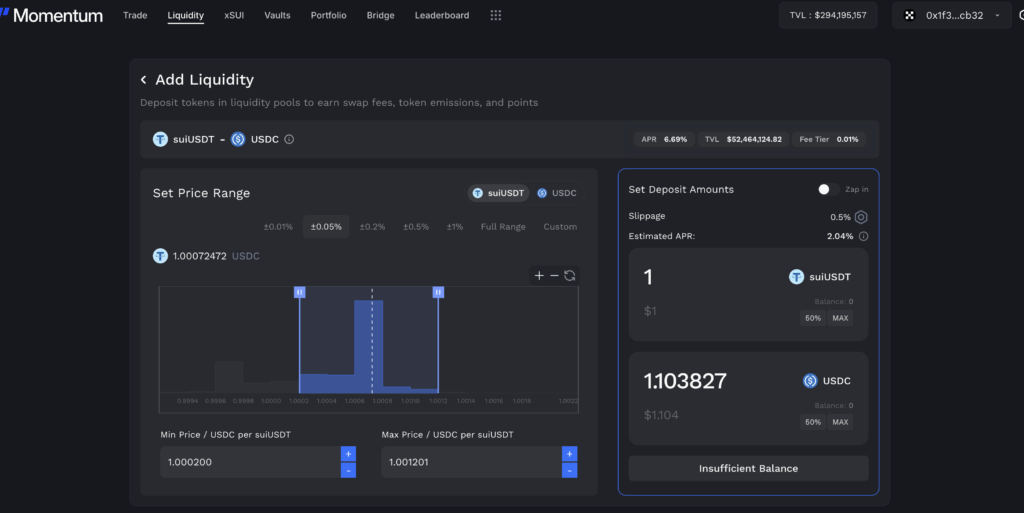The height and width of the screenshot is (513, 1024).
Task: Reset the price chart view
Action: pyautogui.click(x=570, y=276)
